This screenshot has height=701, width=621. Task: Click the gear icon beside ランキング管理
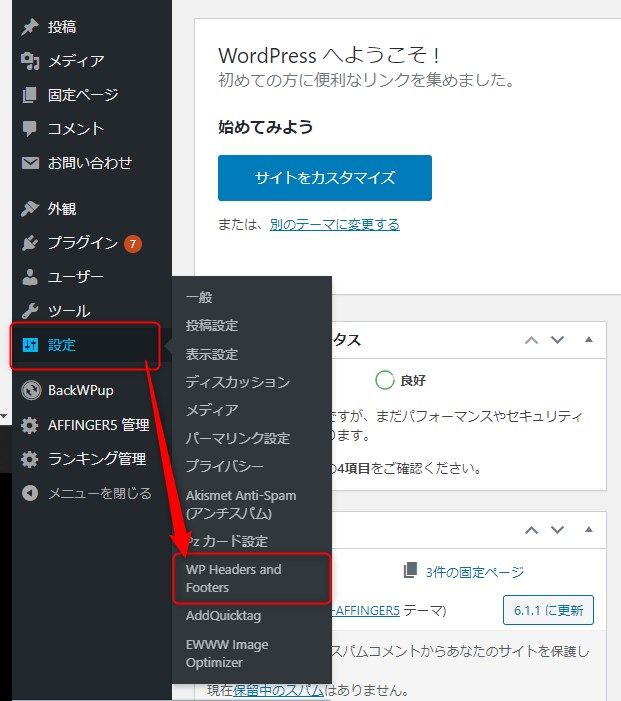coord(30,459)
